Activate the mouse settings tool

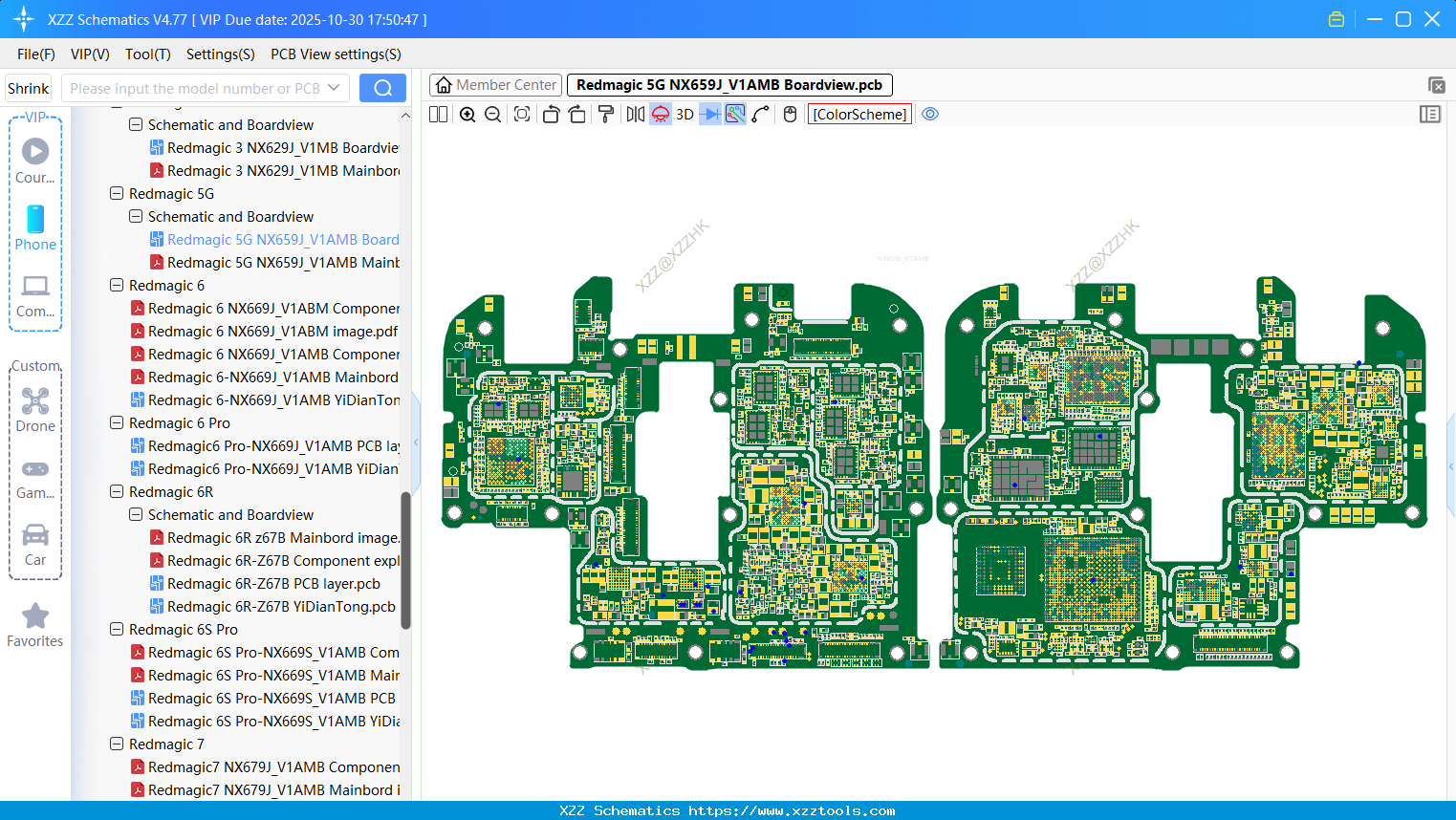789,114
